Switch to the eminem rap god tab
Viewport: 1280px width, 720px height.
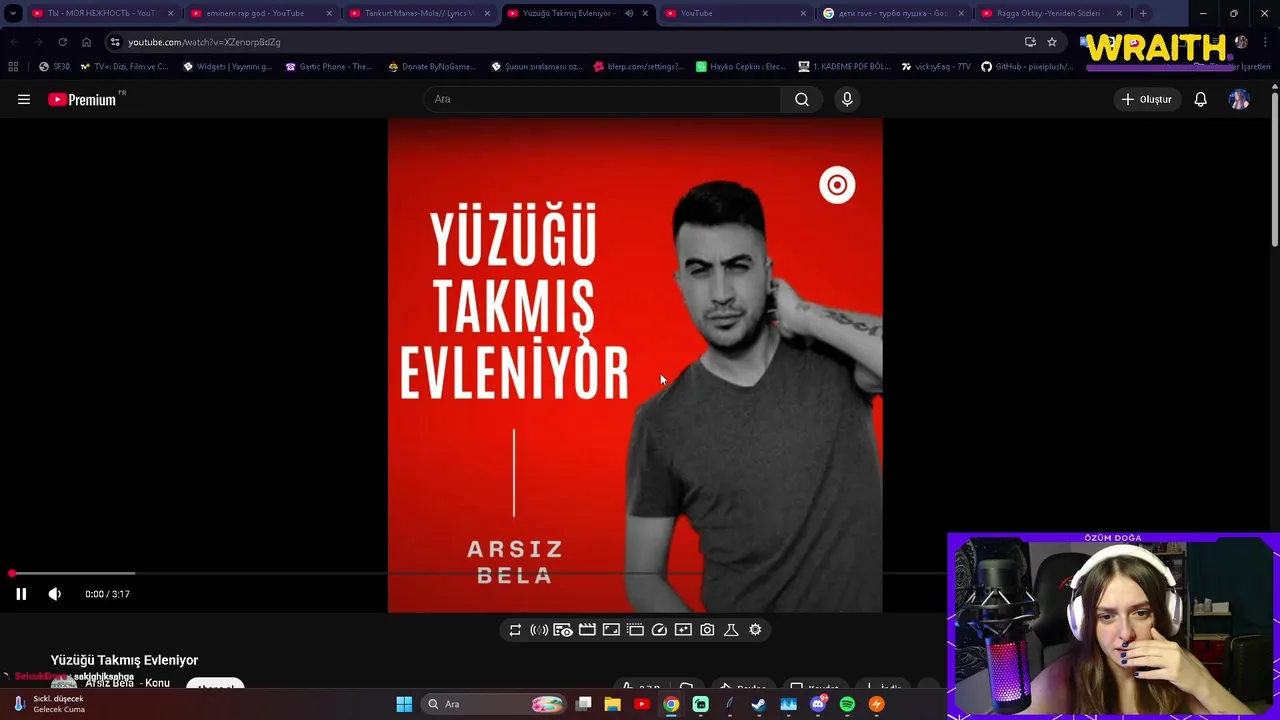click(260, 13)
